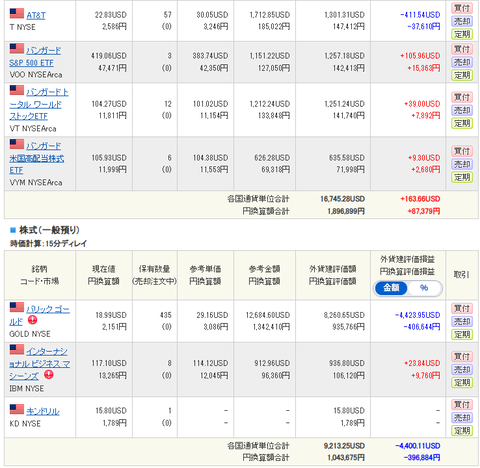
Task: Click 定期 button for VOO
Action: coord(462,75)
